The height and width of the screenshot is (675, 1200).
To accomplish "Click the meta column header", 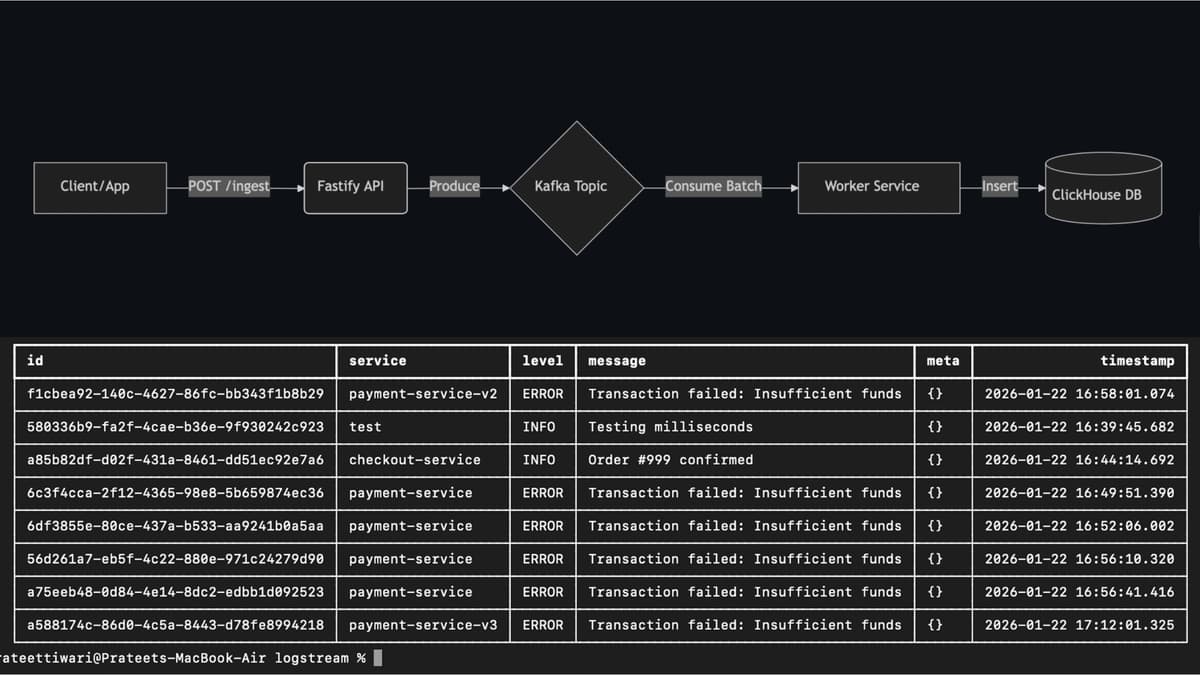I will (941, 361).
